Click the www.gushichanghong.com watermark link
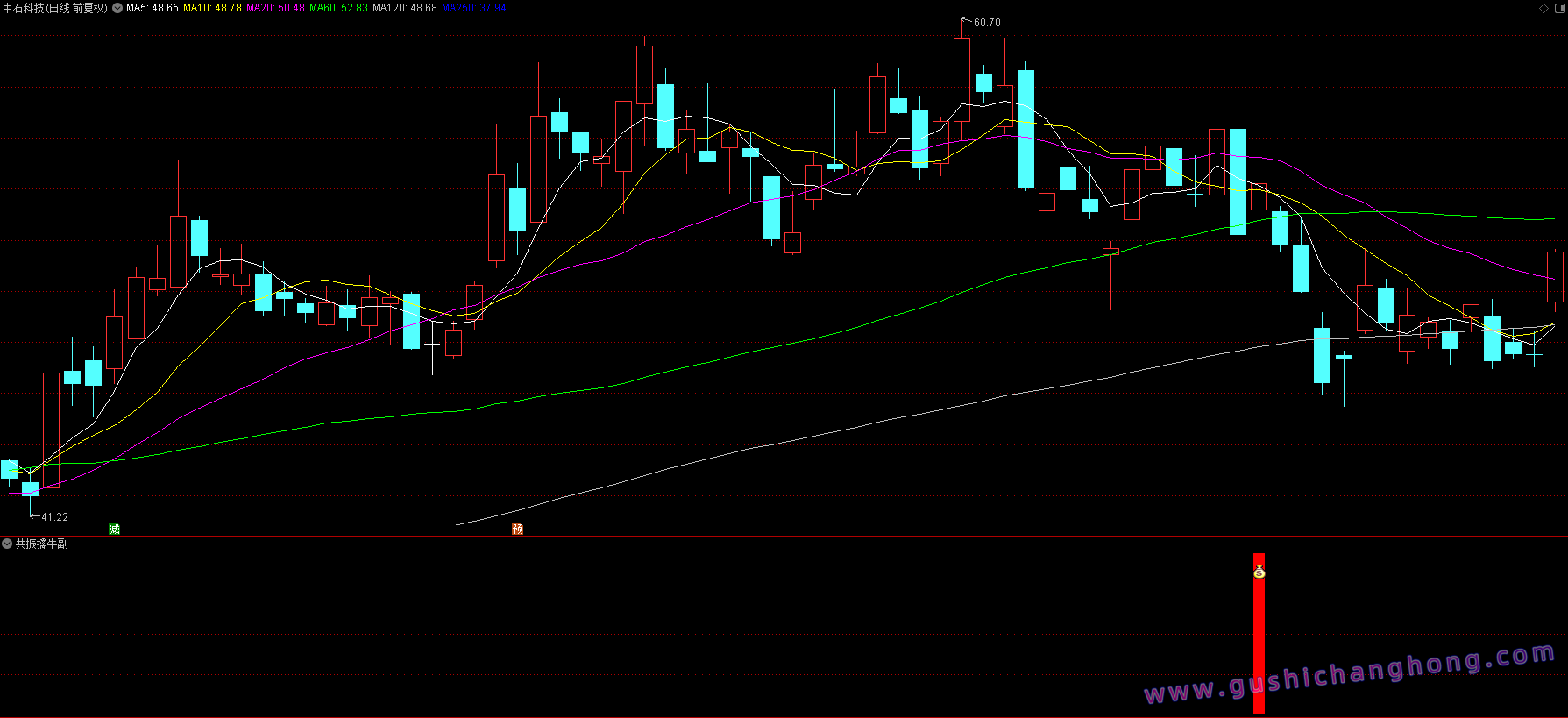Image resolution: width=1568 pixels, height=718 pixels. click(x=1350, y=674)
